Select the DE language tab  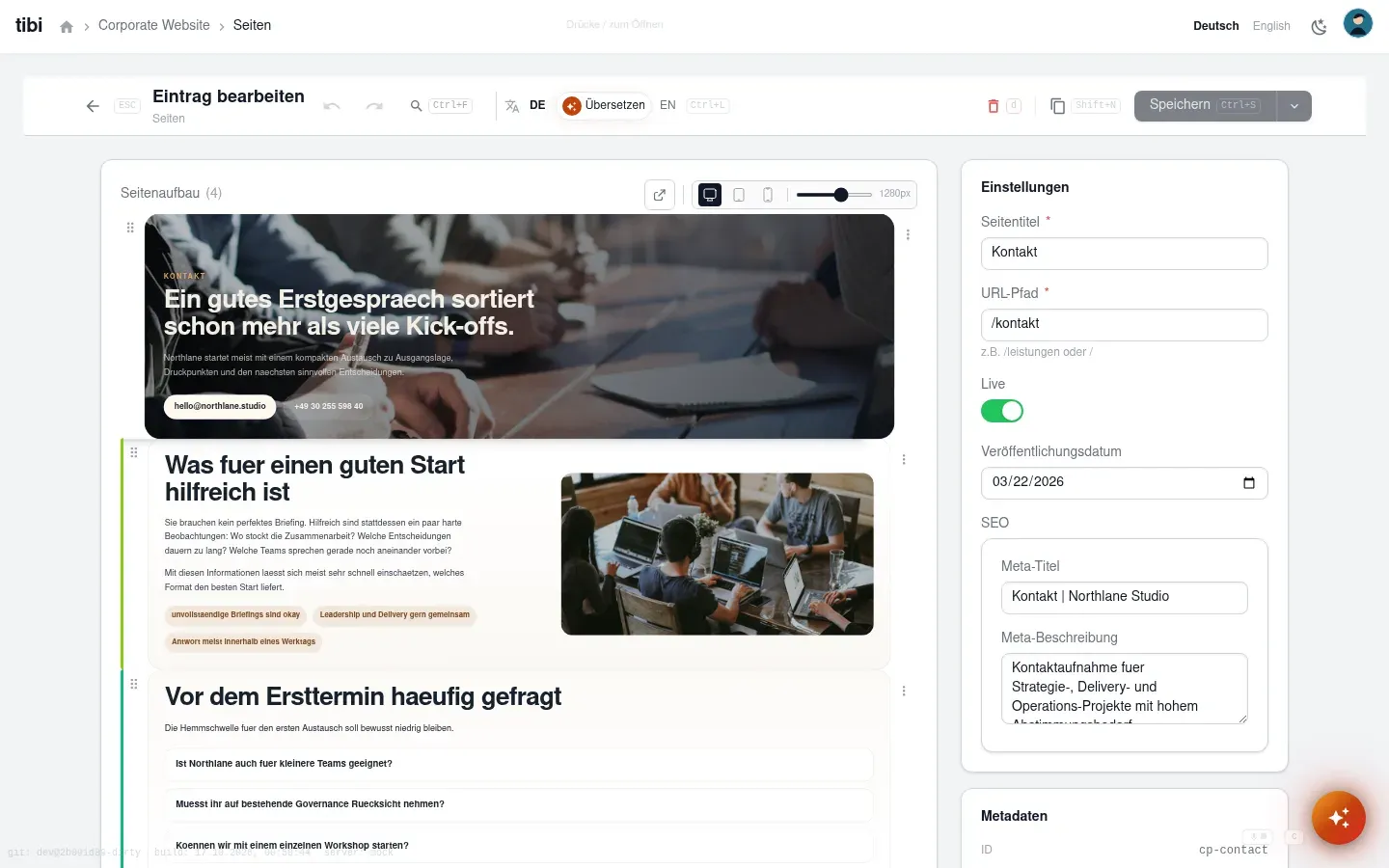pos(537,105)
